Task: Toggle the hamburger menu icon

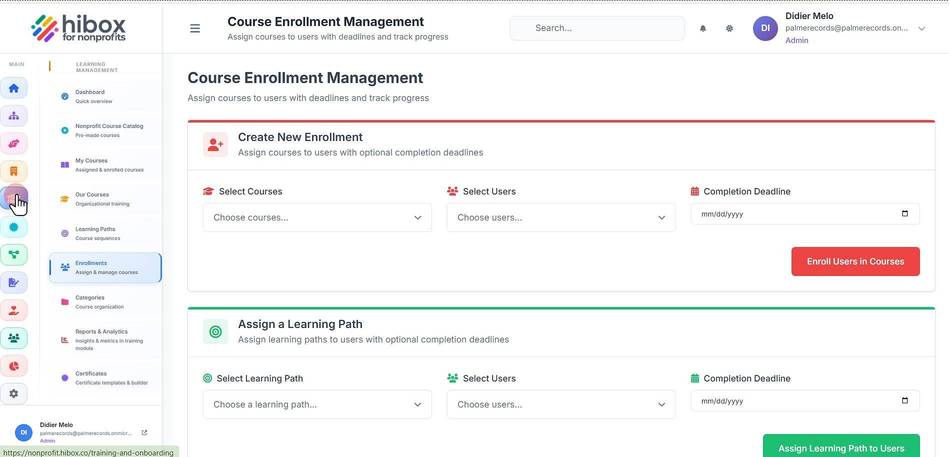Action: click(195, 28)
